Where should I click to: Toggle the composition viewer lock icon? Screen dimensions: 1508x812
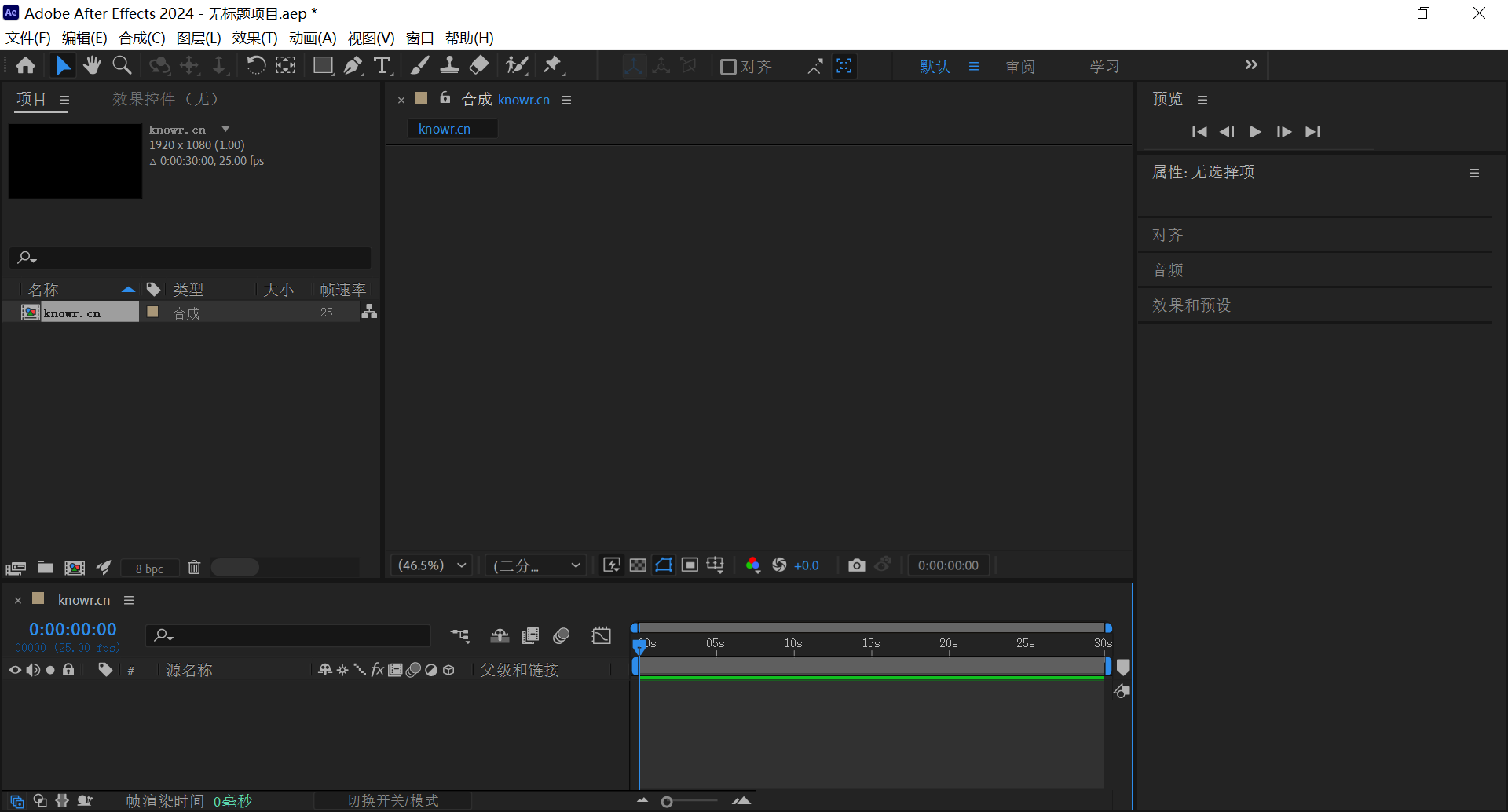tap(445, 98)
